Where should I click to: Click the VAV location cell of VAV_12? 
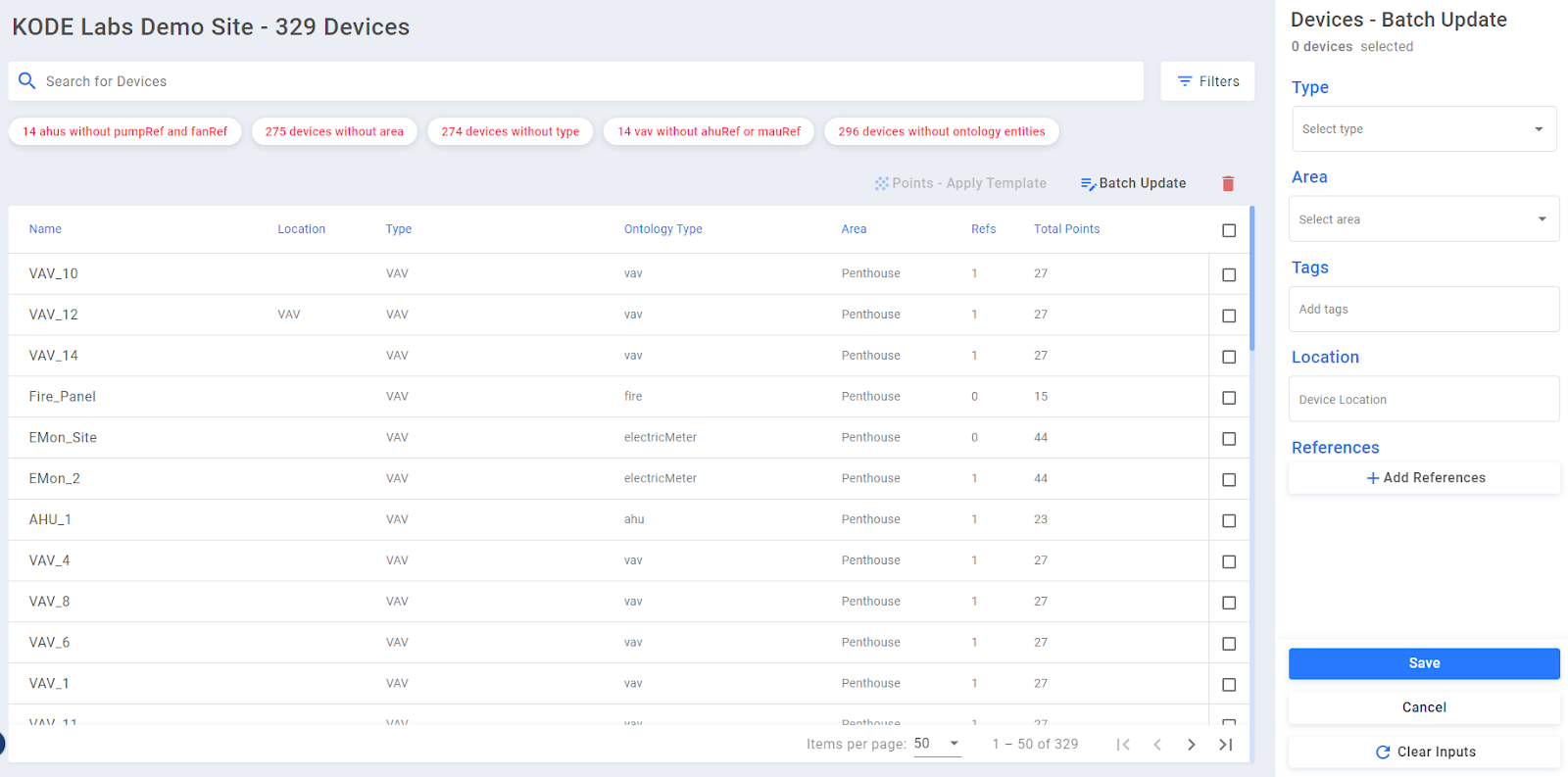tap(289, 315)
